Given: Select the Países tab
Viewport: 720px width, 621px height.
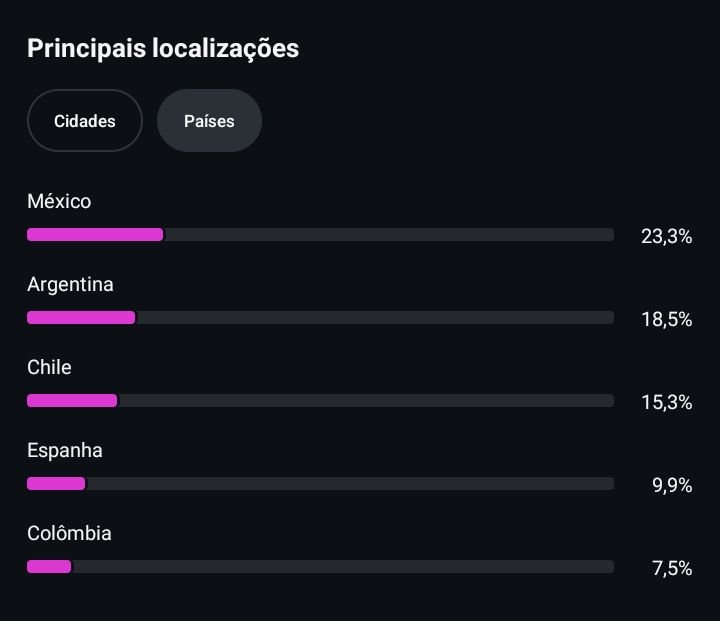Looking at the screenshot, I should [209, 121].
